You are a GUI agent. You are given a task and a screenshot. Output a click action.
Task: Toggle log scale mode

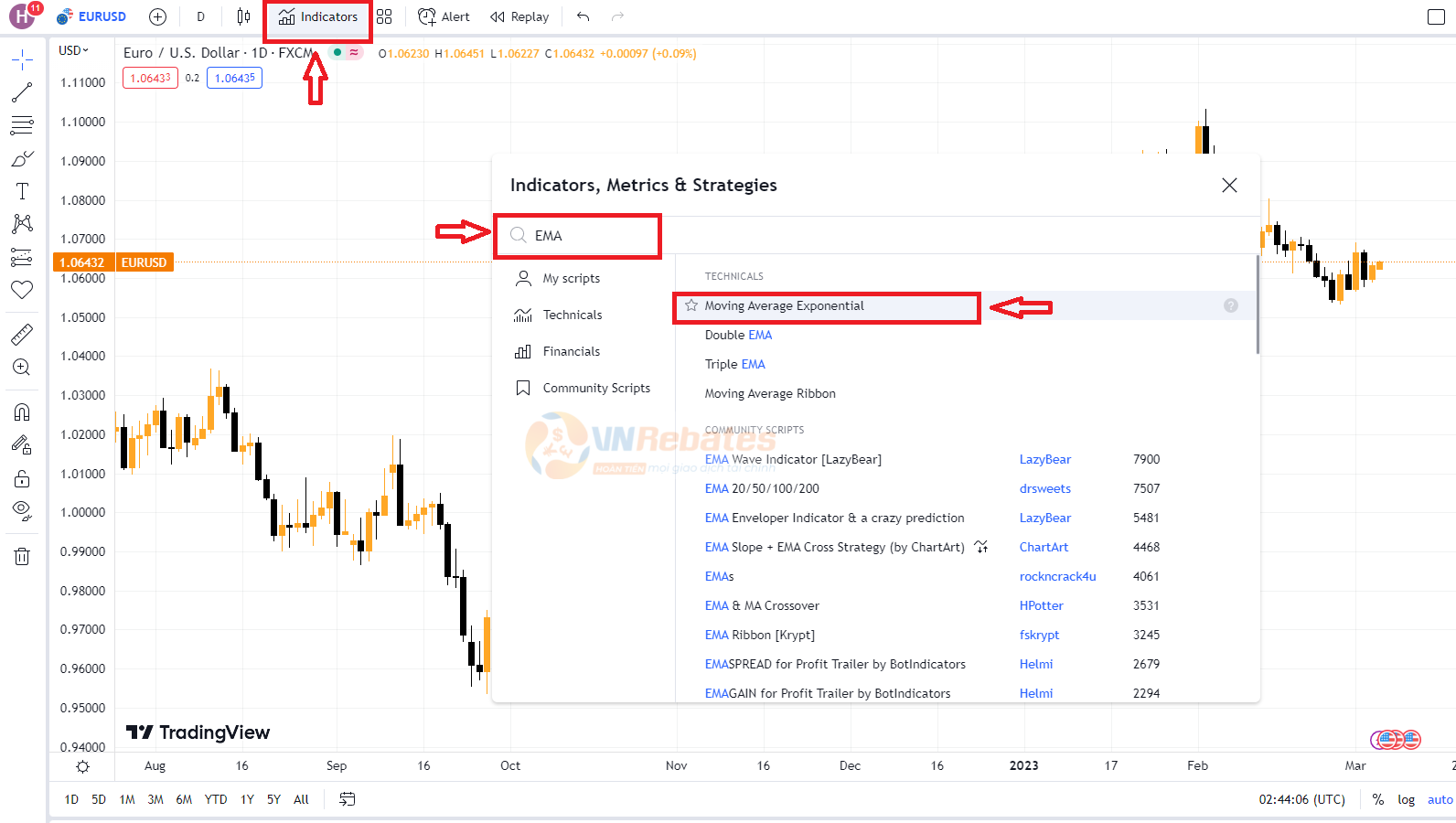coord(1406,799)
